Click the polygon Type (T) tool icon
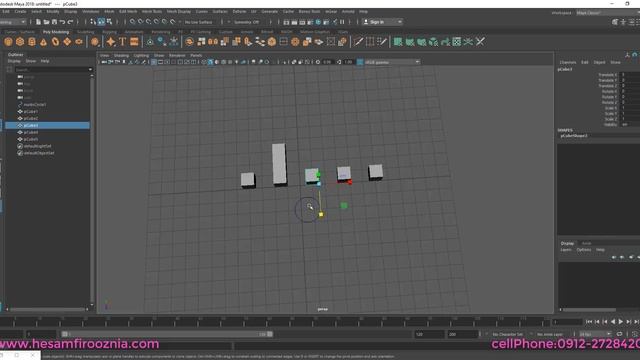640x360 pixels. (122, 42)
